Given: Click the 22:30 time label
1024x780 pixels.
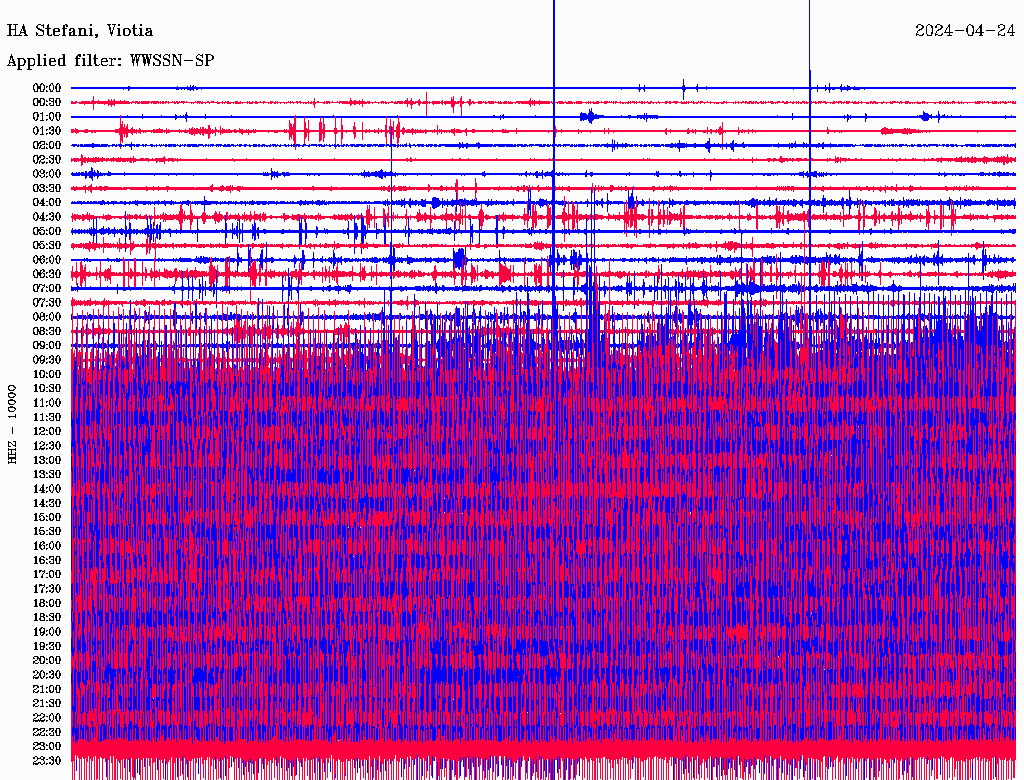Looking at the screenshot, I should tap(47, 732).
